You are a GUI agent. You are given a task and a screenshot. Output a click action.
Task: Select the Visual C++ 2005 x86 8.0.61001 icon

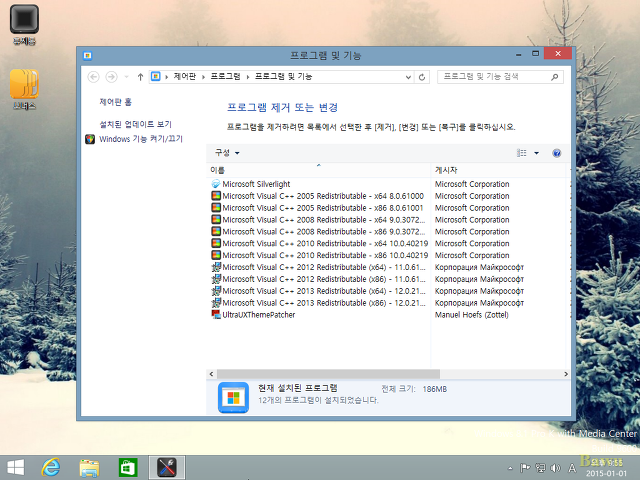216,208
